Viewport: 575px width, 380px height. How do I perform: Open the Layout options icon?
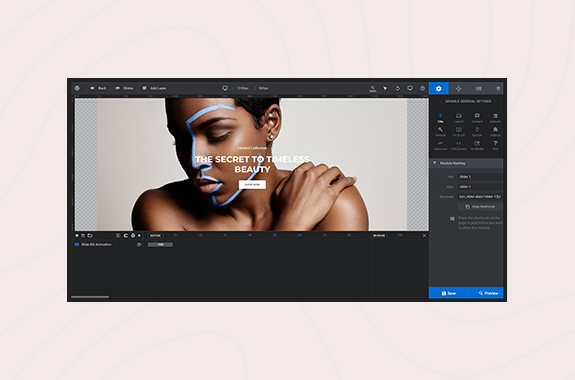[x=458, y=118]
